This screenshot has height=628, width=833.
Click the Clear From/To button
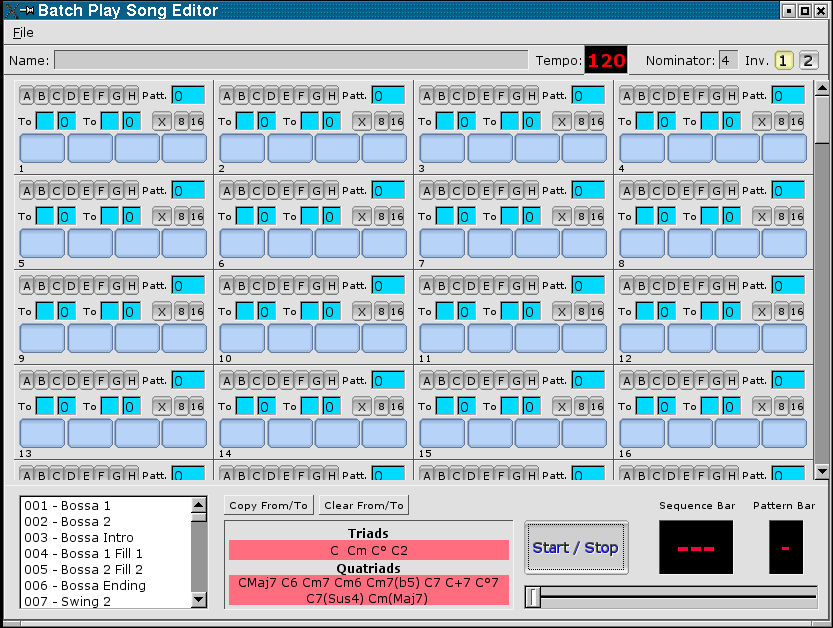click(364, 506)
